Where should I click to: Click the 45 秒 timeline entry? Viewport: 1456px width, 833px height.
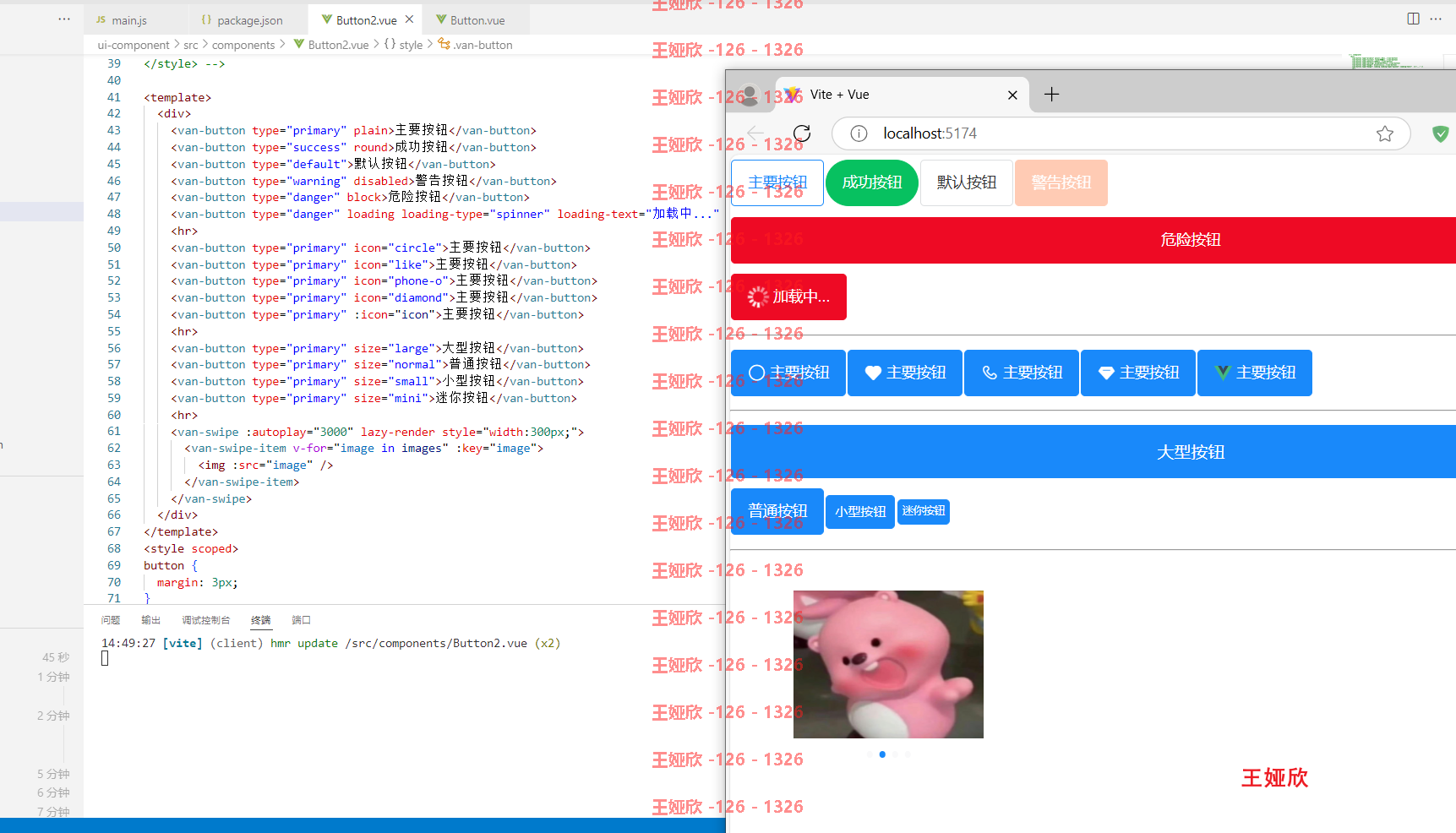point(56,657)
